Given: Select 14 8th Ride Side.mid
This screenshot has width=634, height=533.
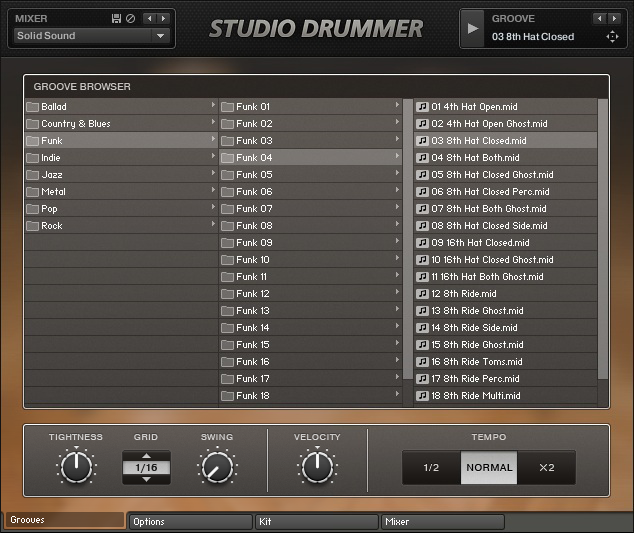Looking at the screenshot, I should click(505, 328).
